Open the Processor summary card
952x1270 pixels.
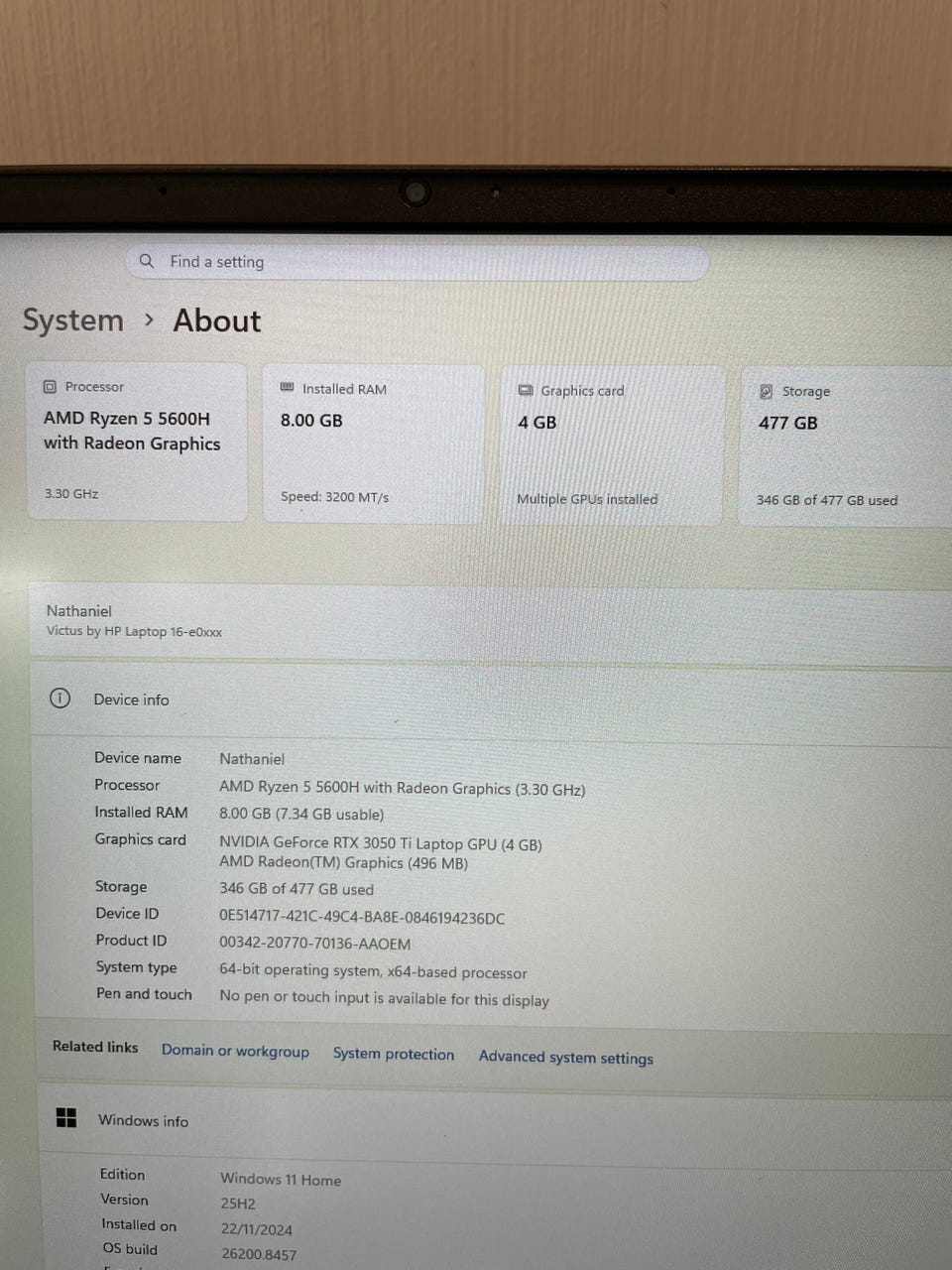point(137,442)
